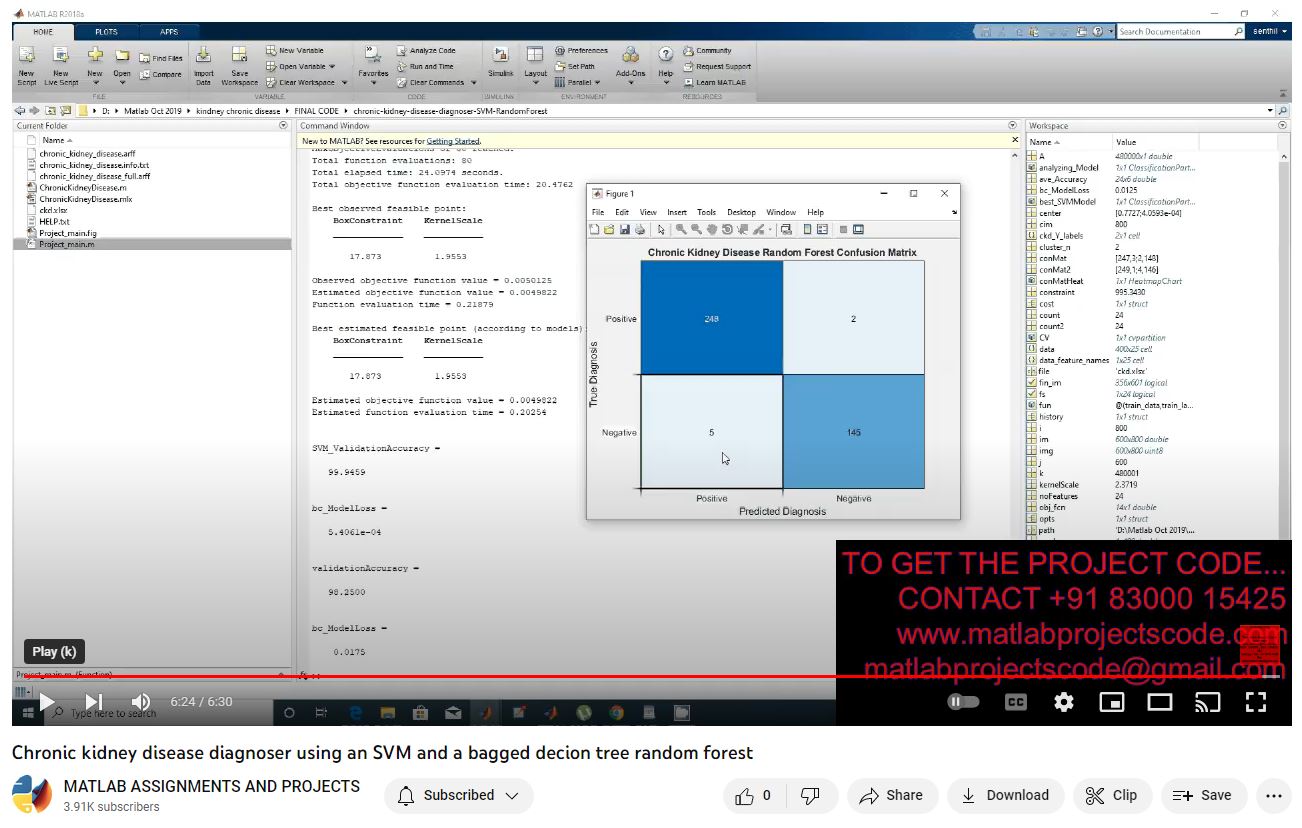1302x828 pixels.
Task: Open the Tools menu in Figure 1
Action: 706,212
